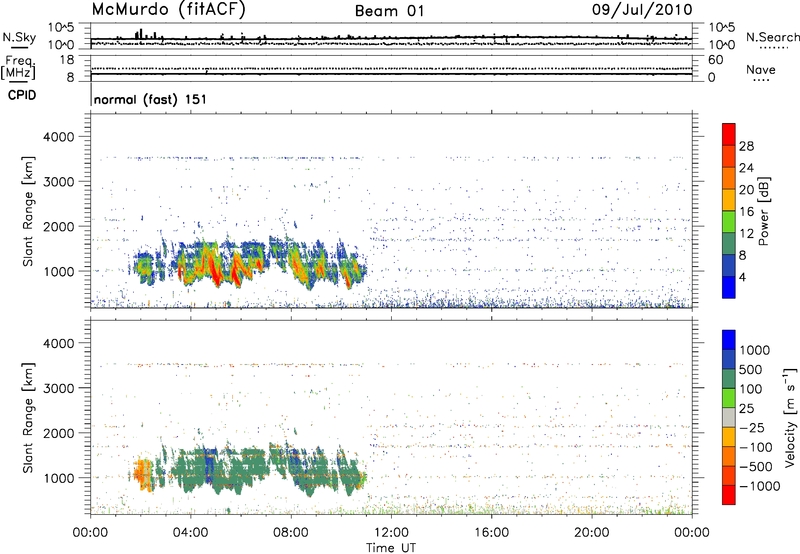Select the bright blue top velocity color segment
The image size is (800, 554).
pyautogui.click(x=729, y=340)
